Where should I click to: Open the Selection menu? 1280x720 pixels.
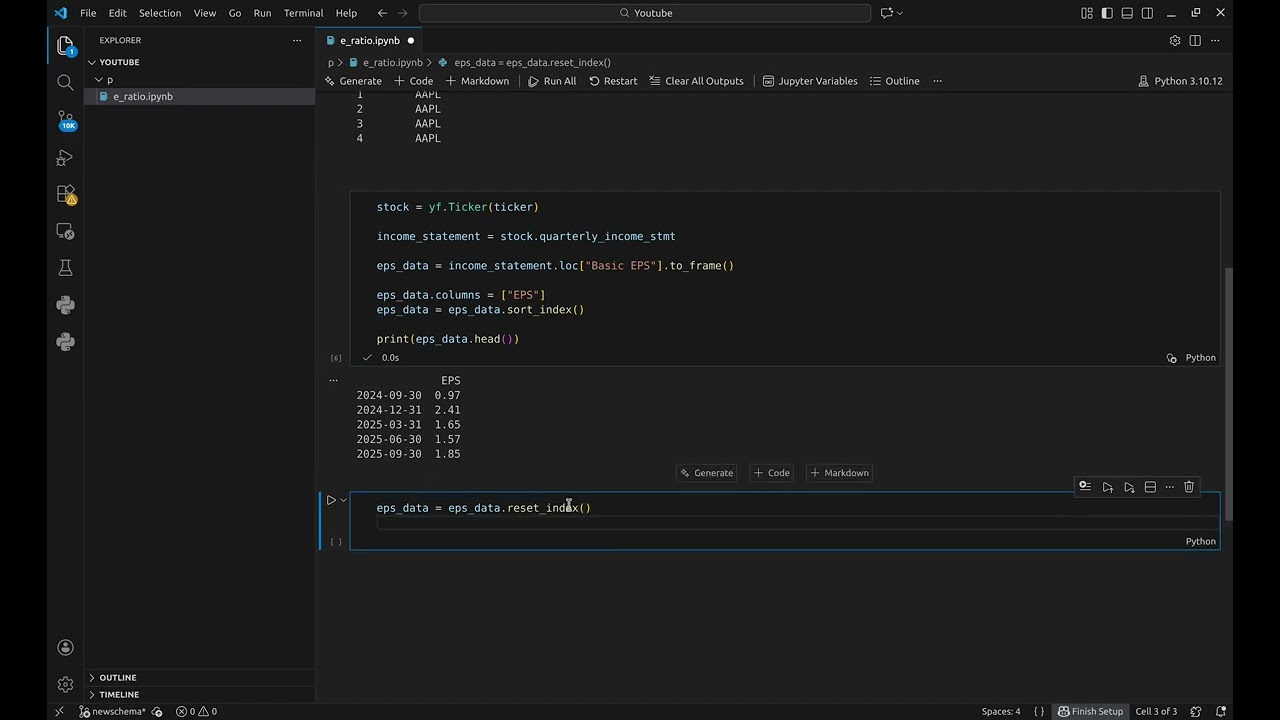[160, 13]
